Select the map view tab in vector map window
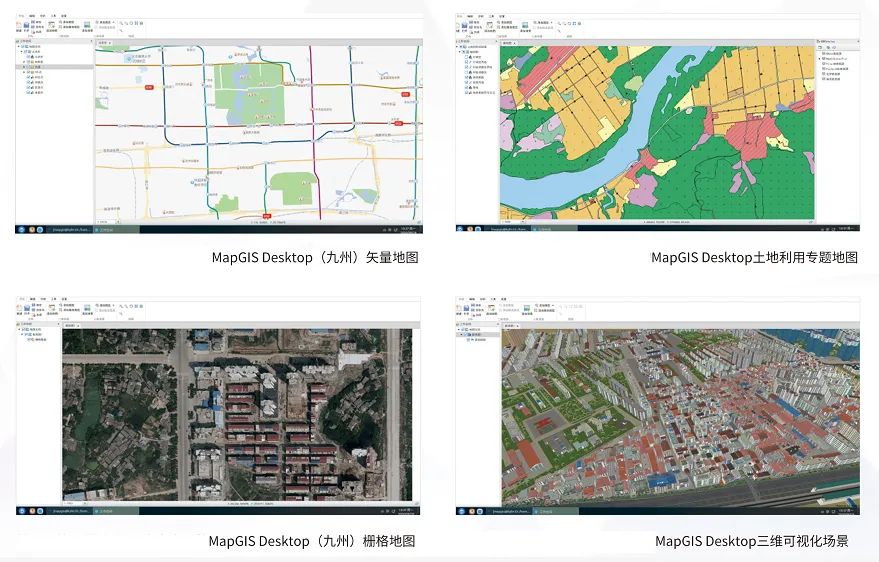Screen dimensions: 879x562 coord(103,43)
